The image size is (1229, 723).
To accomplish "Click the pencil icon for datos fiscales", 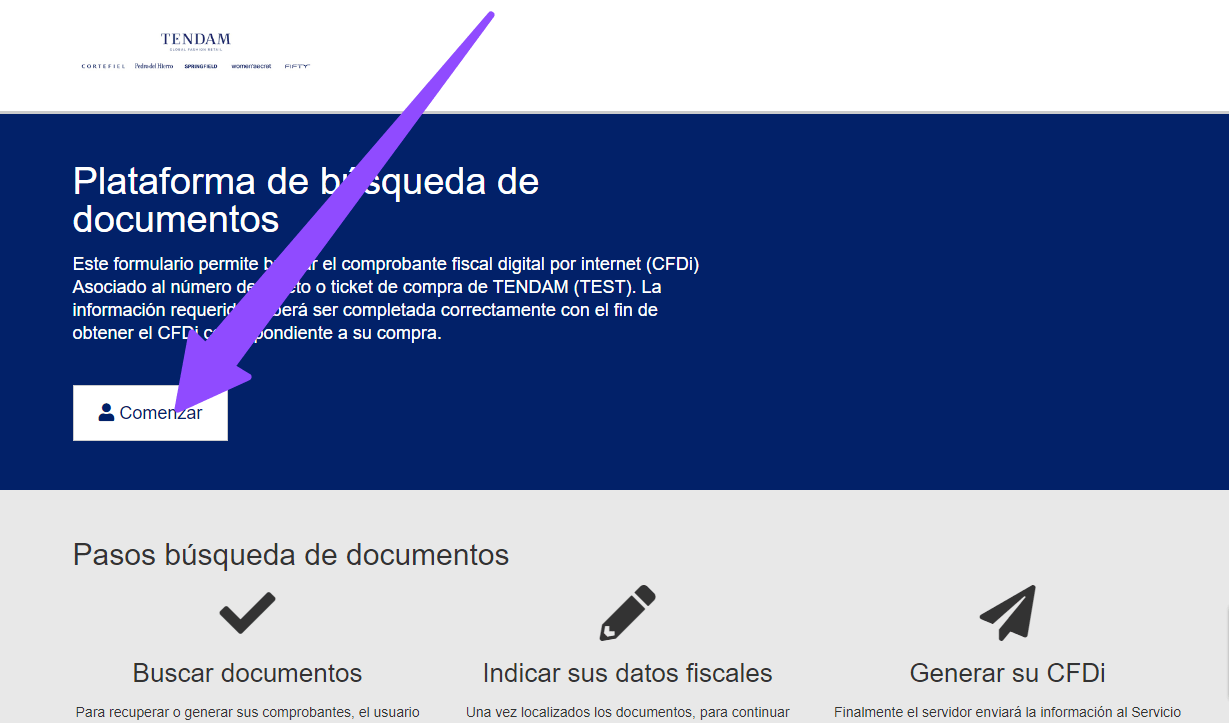I will tap(627, 612).
